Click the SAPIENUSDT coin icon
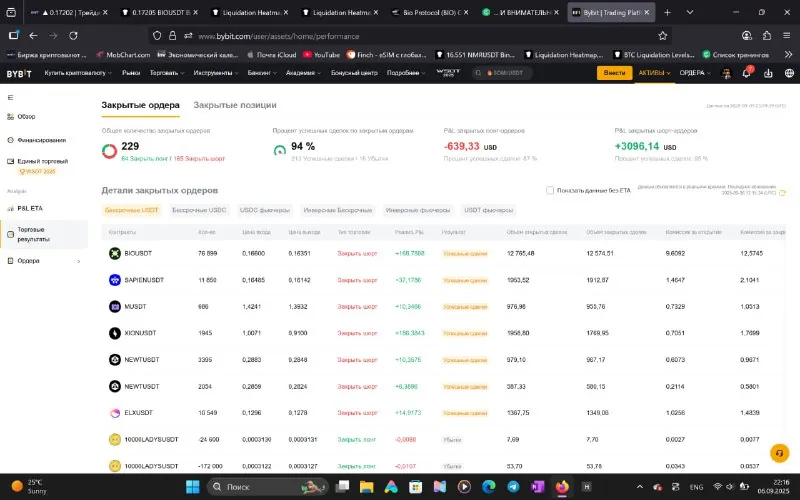800x500 pixels. pos(115,280)
